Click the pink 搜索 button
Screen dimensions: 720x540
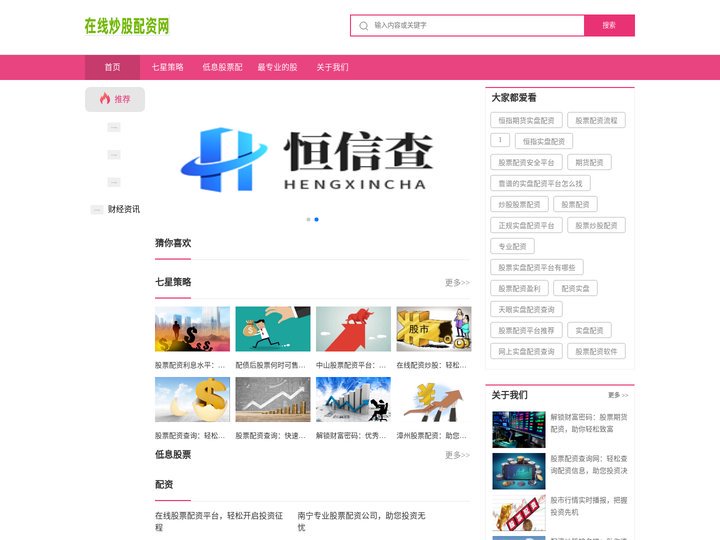609,25
